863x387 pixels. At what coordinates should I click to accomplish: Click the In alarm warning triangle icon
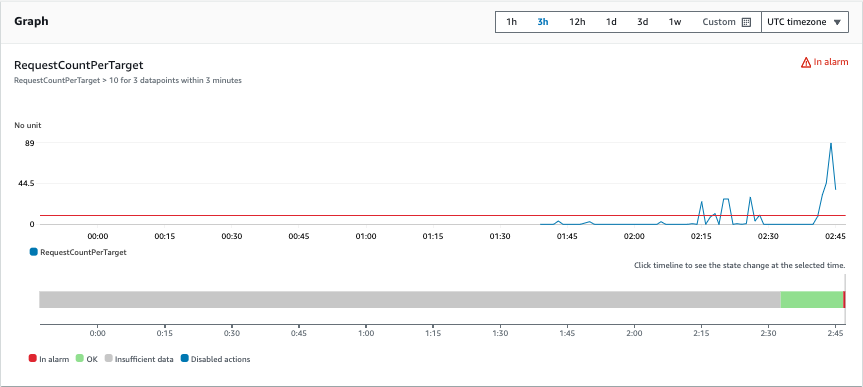(x=806, y=62)
